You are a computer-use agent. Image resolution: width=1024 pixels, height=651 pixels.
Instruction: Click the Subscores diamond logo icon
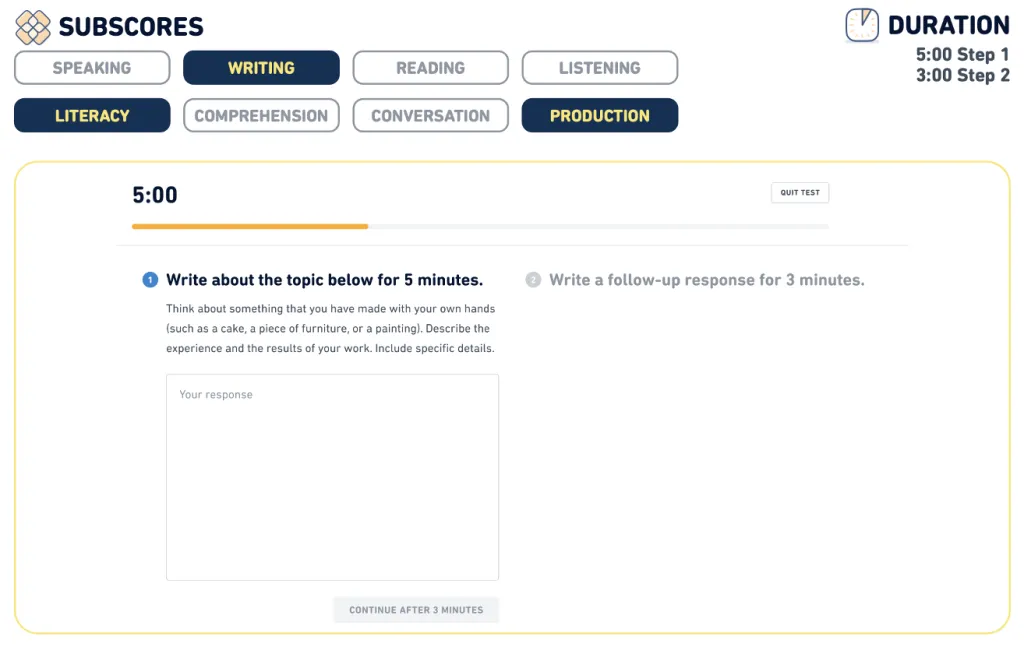pyautogui.click(x=33, y=27)
